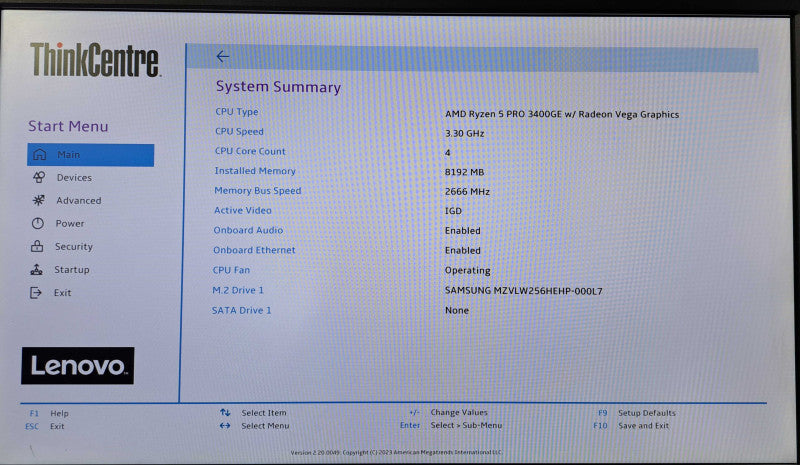This screenshot has width=800, height=465.
Task: Click the Devices icon in sidebar
Action: tap(39, 177)
